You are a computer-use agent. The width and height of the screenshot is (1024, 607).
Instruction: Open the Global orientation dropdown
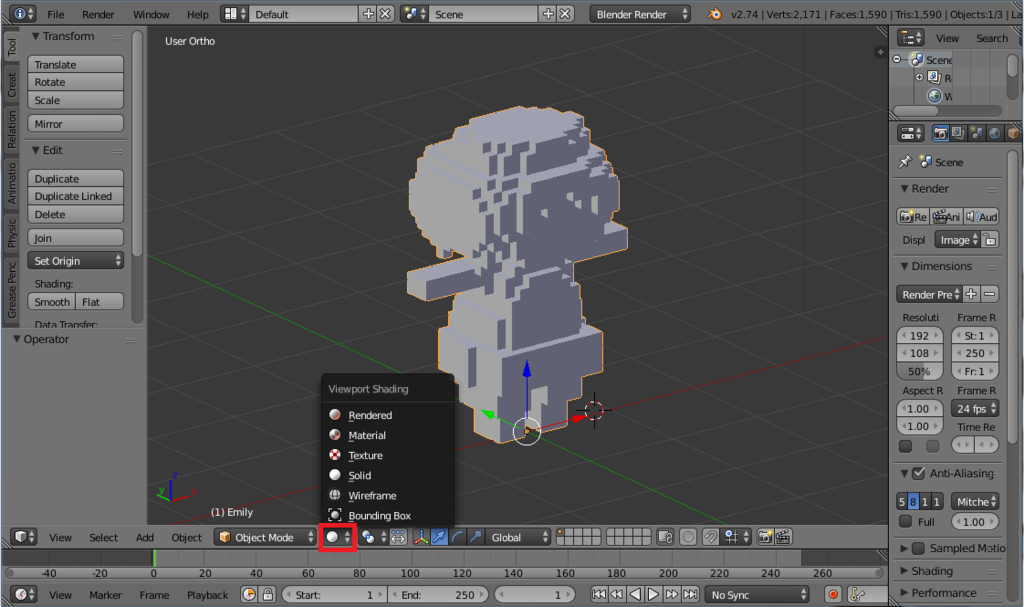tap(519, 537)
